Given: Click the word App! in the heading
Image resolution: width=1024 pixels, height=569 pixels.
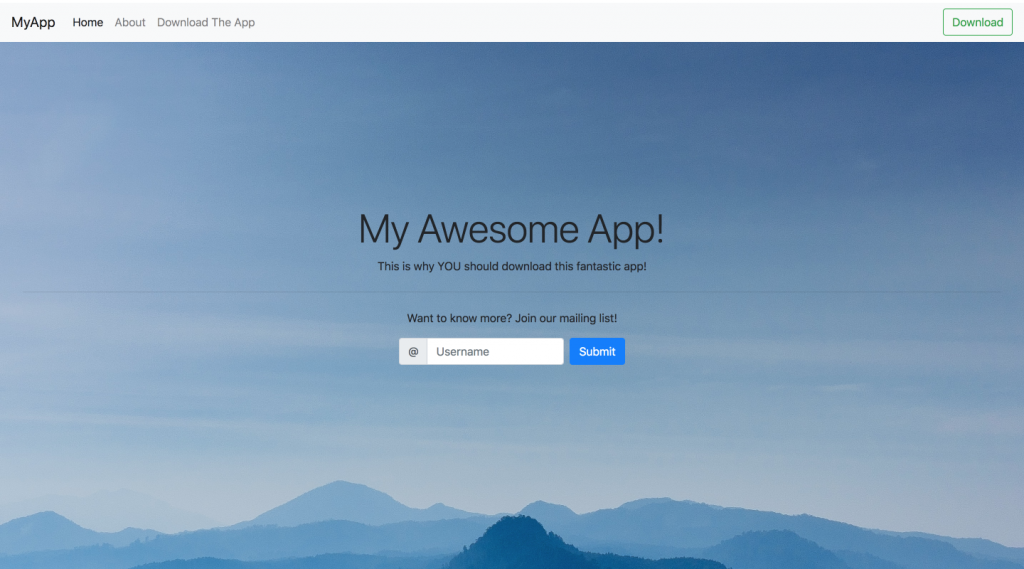Looking at the screenshot, I should point(625,230).
